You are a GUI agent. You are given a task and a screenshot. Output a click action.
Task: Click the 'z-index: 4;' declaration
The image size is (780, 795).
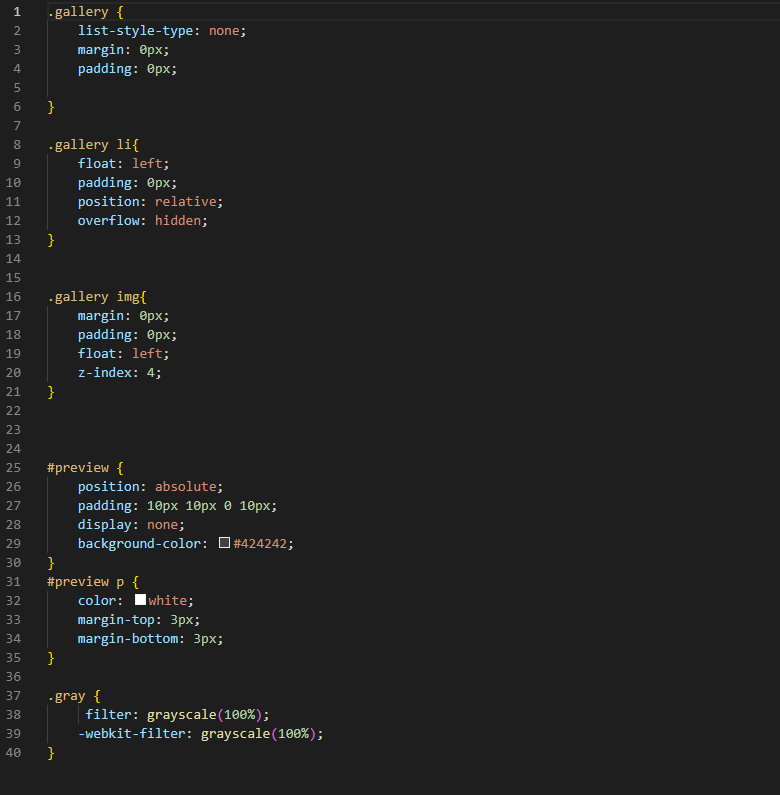click(120, 373)
